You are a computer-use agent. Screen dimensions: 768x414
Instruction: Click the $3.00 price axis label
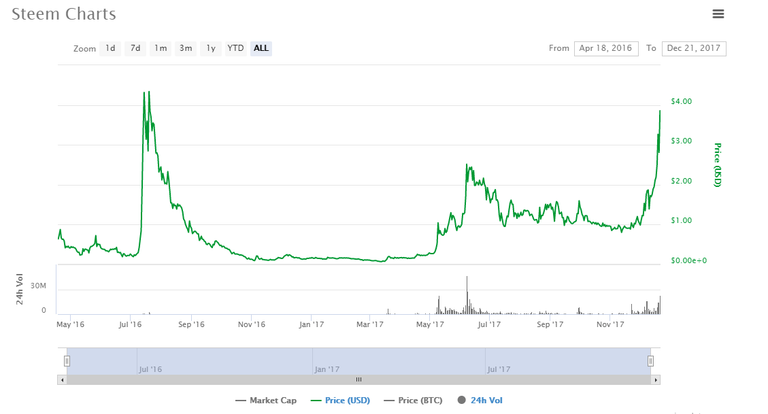pos(681,141)
